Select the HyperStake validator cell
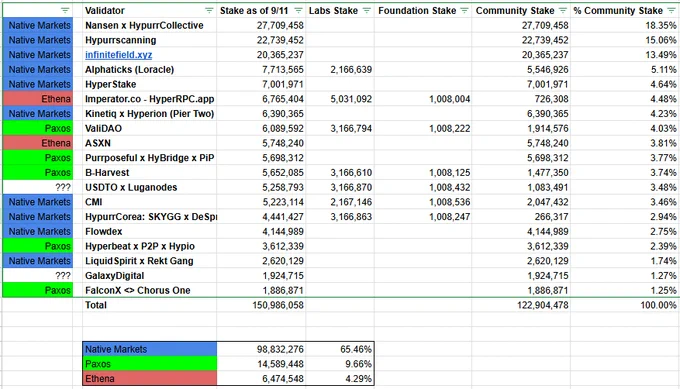Screen dimensions: 680x389 (150, 85)
